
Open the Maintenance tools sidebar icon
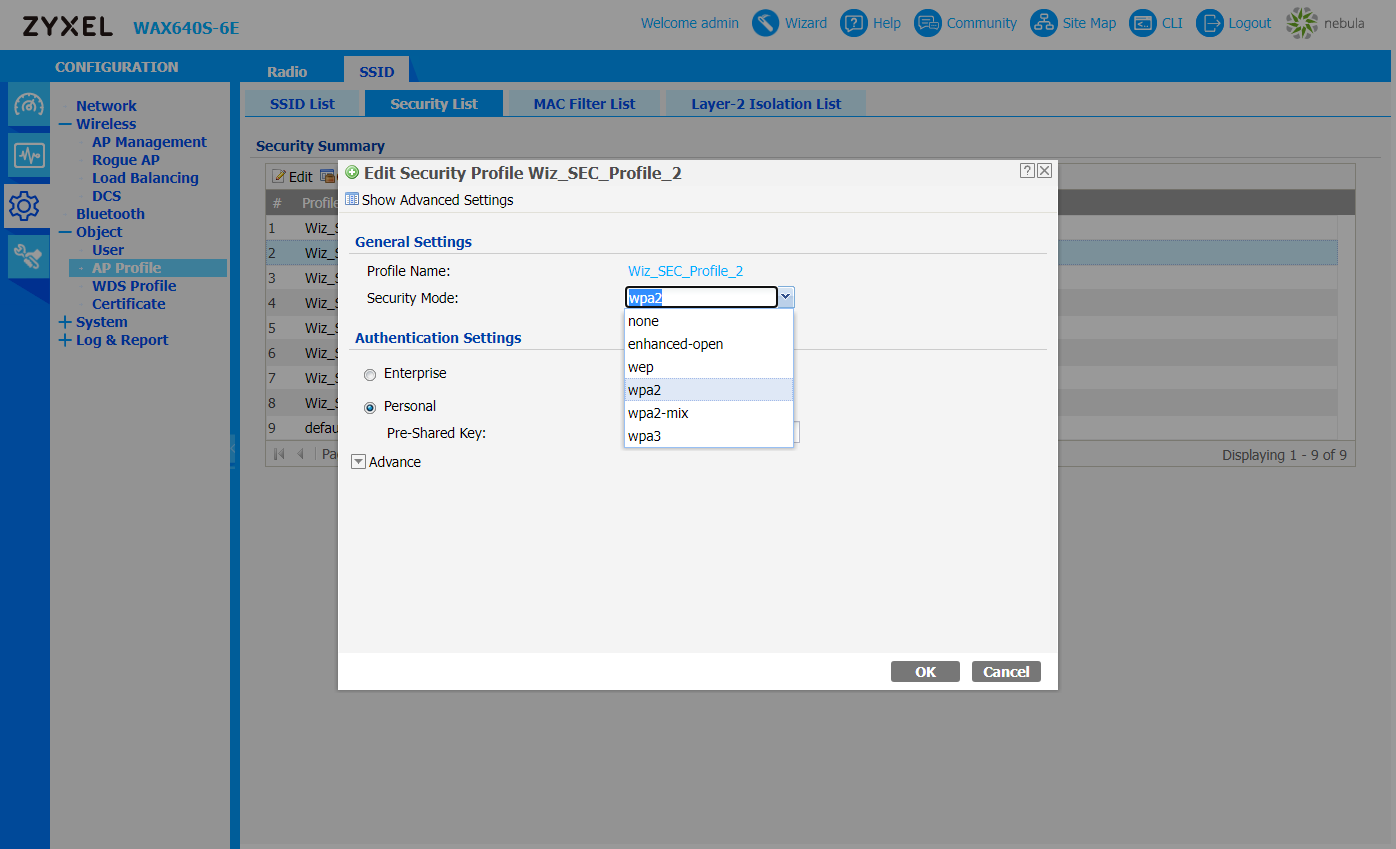[28, 257]
